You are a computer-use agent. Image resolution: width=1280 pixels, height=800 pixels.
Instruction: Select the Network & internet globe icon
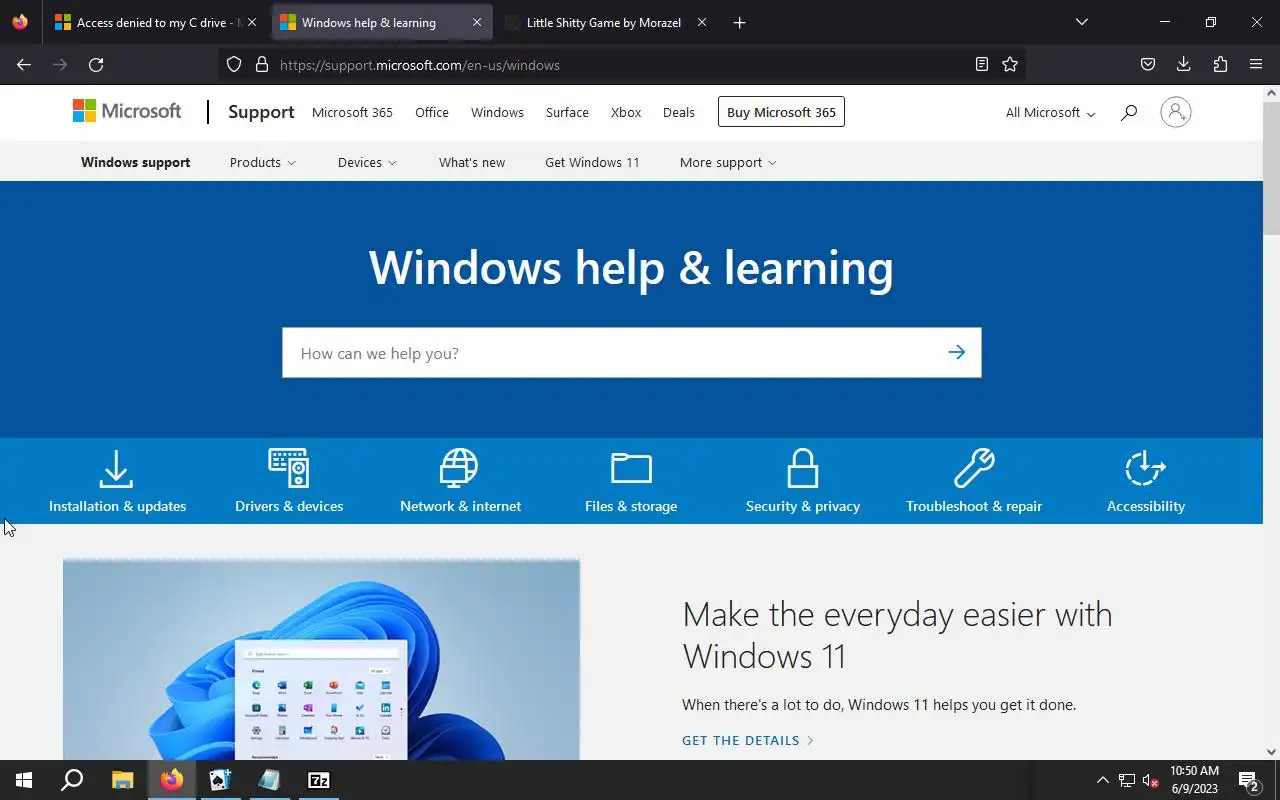tap(459, 468)
